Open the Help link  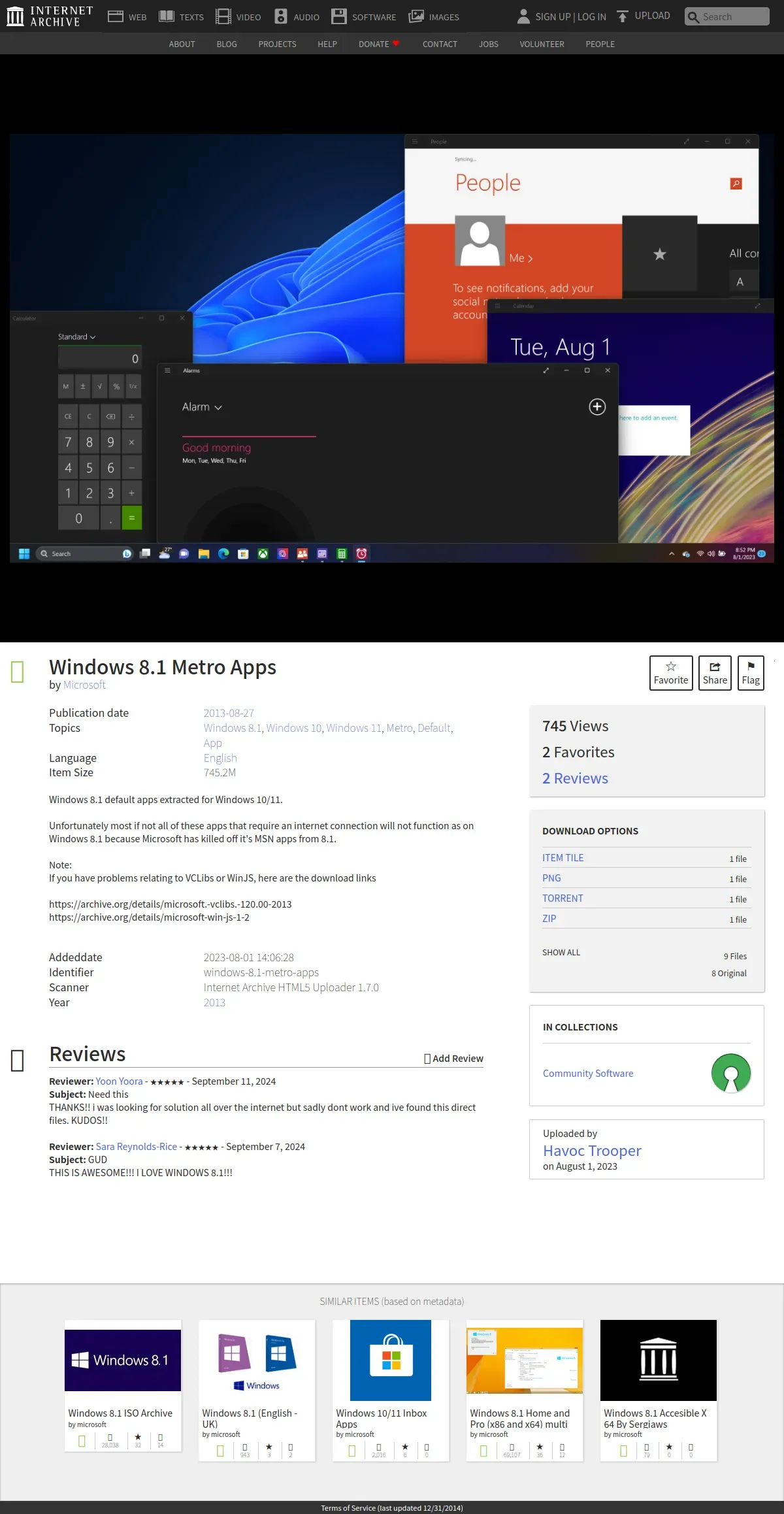click(327, 44)
